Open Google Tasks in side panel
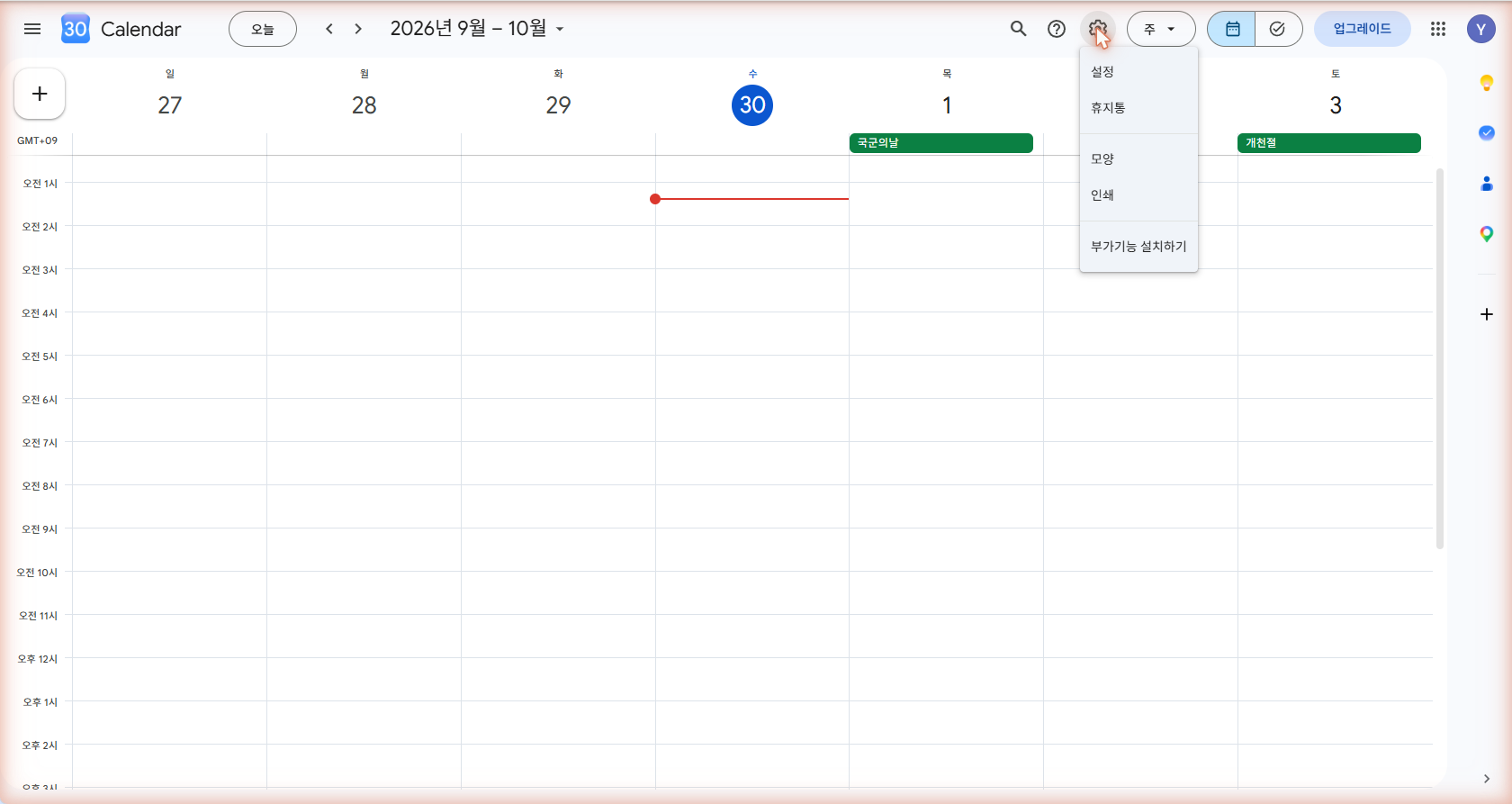This screenshot has width=1512, height=804. [x=1487, y=133]
